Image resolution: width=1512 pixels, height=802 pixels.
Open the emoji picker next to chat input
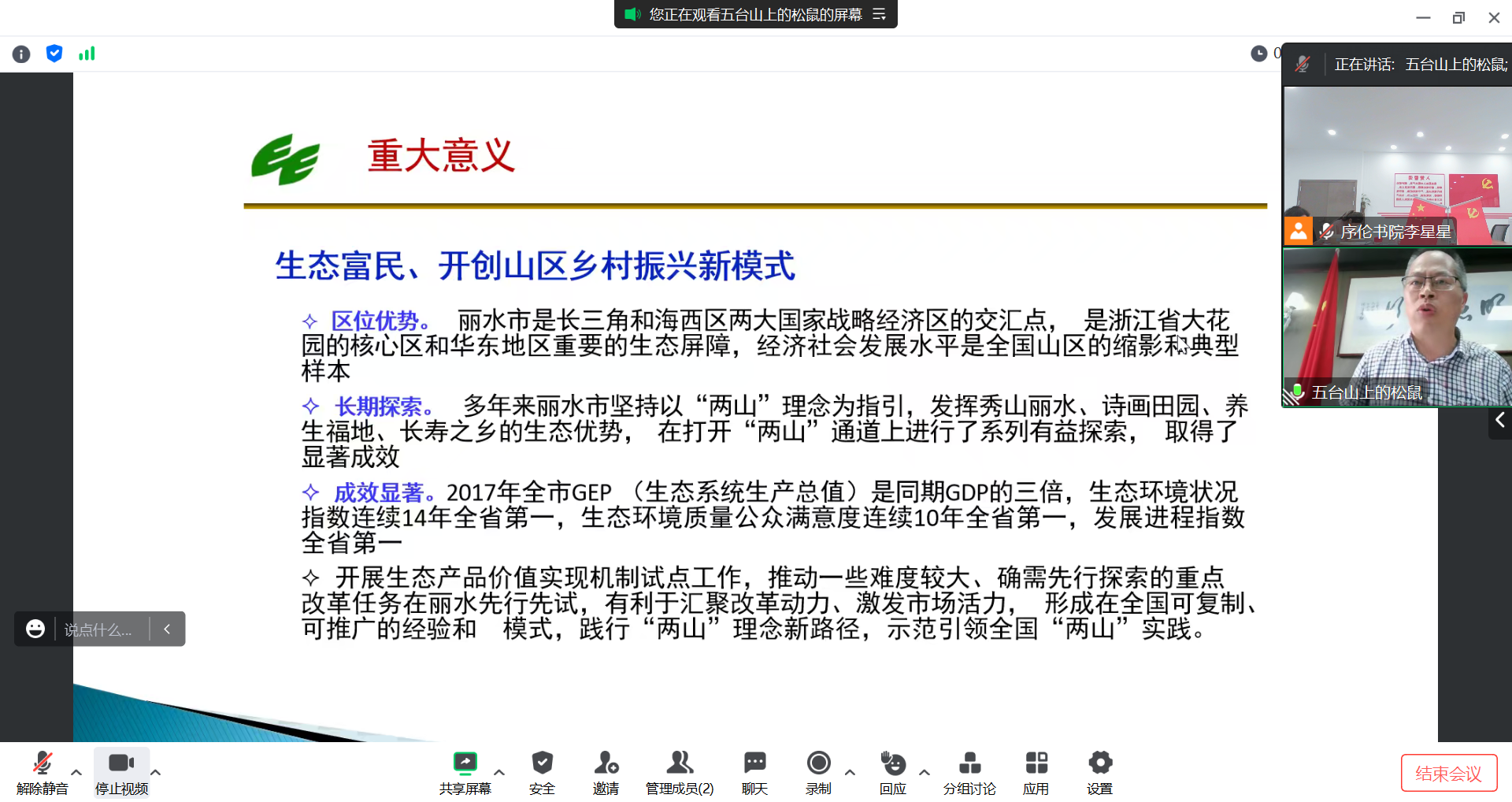[x=35, y=629]
